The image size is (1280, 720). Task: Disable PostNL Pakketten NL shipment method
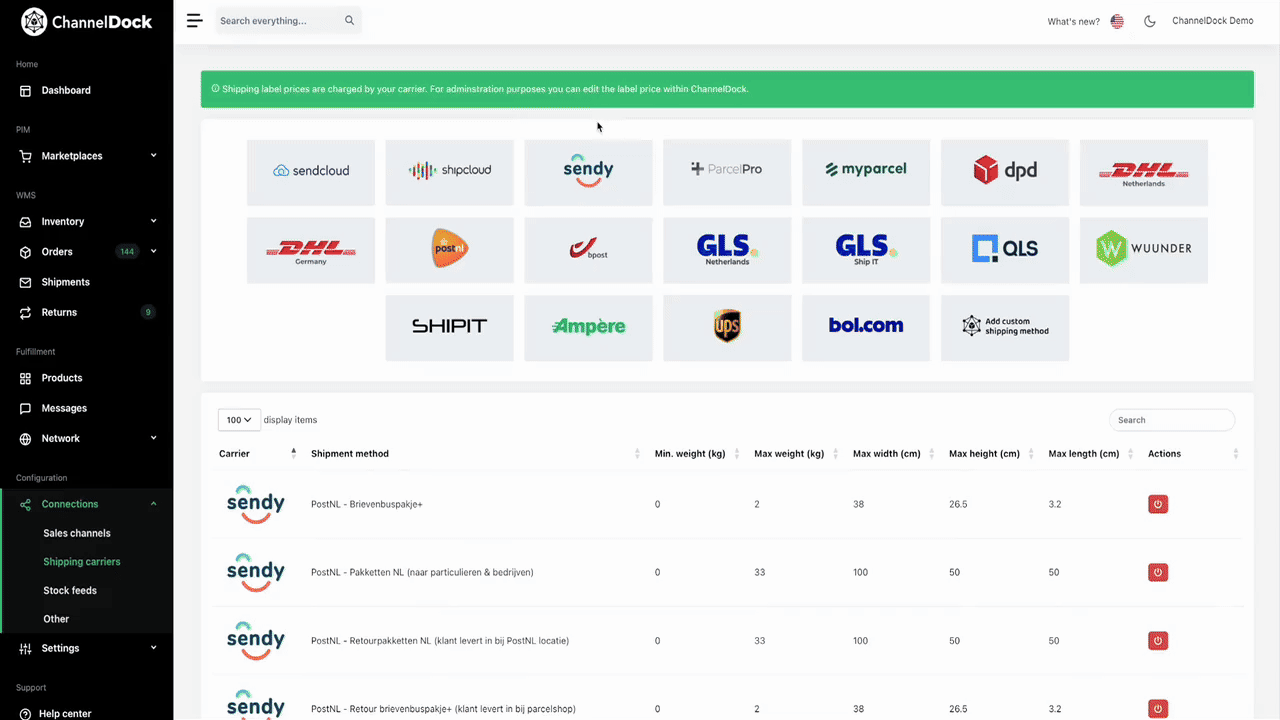coord(1158,572)
